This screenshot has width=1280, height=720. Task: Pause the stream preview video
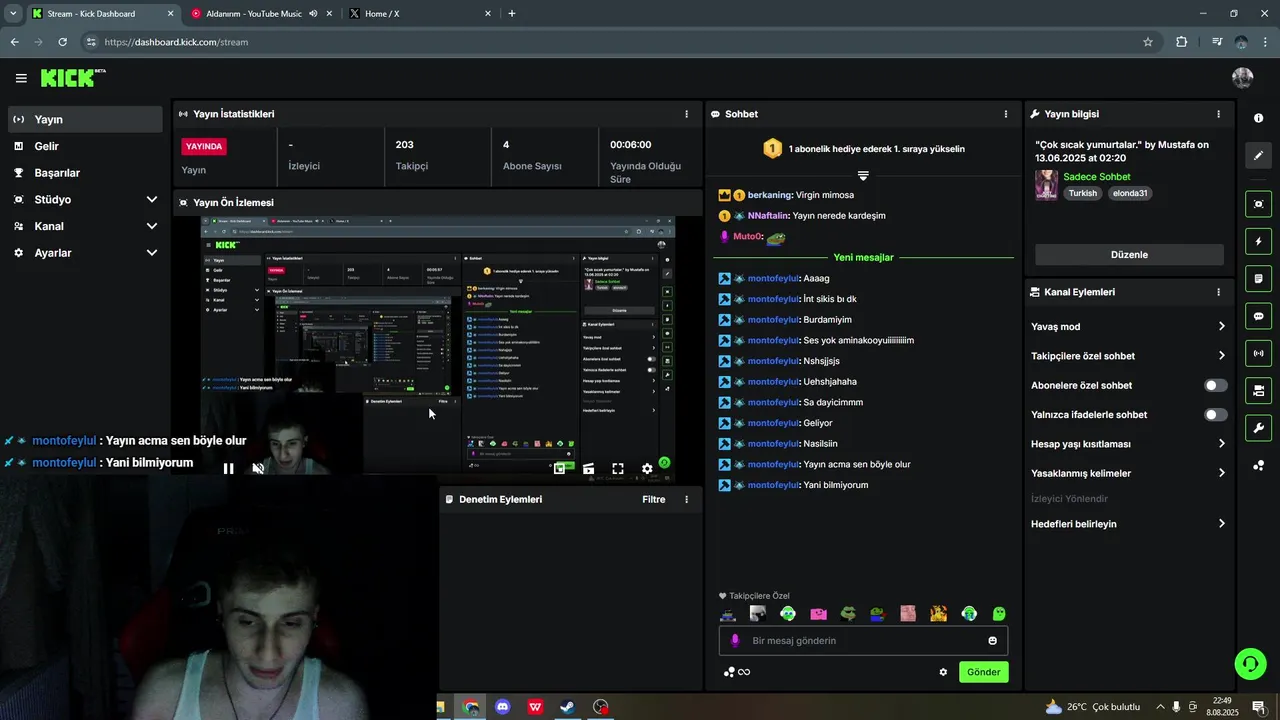pyautogui.click(x=228, y=468)
